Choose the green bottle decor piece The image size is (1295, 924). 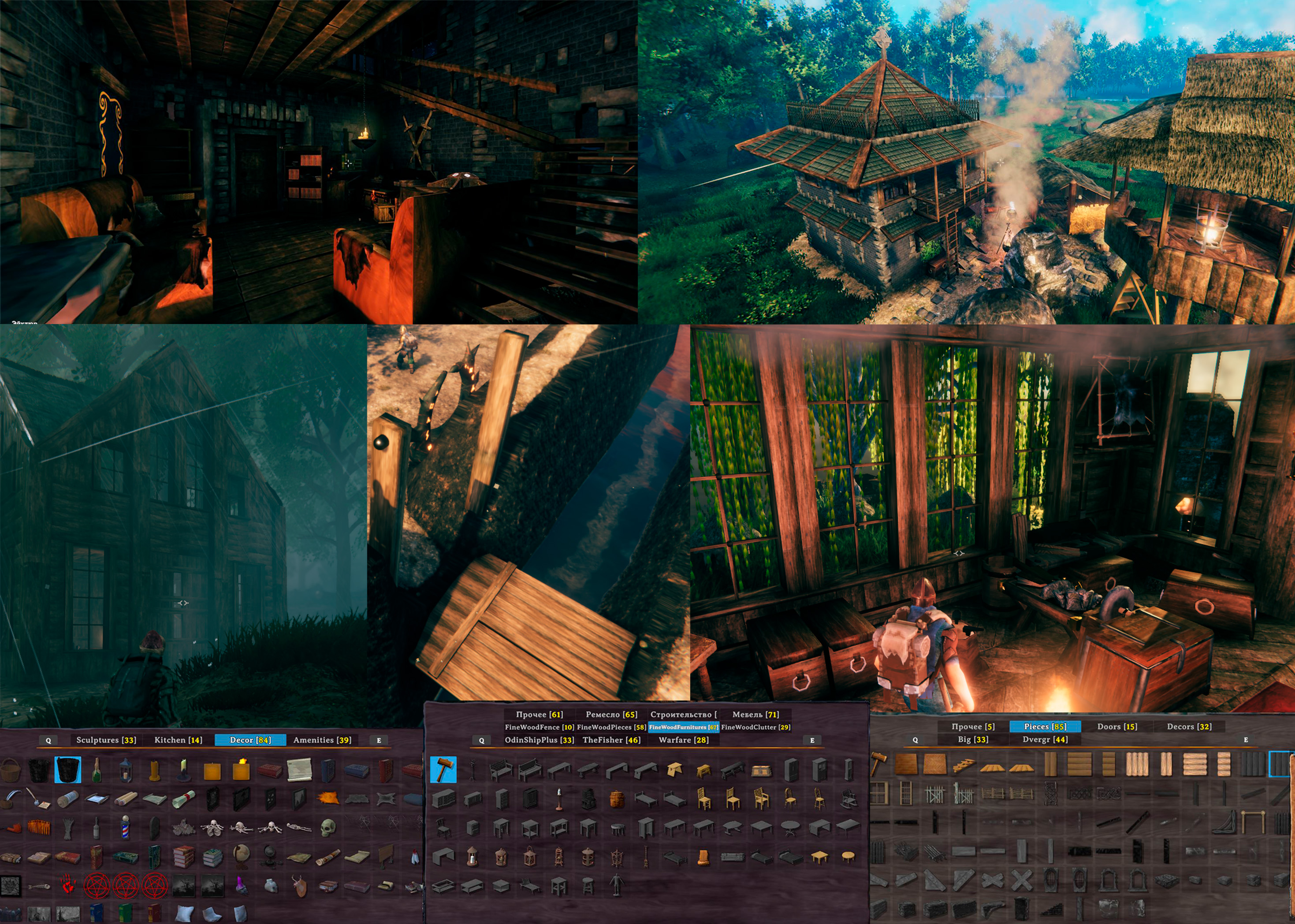pyautogui.click(x=97, y=771)
